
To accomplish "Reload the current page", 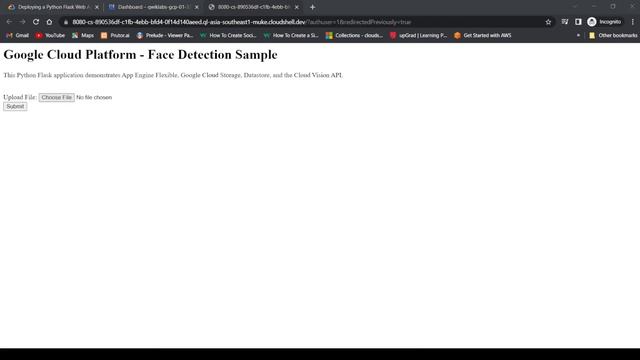I will pos(36,22).
